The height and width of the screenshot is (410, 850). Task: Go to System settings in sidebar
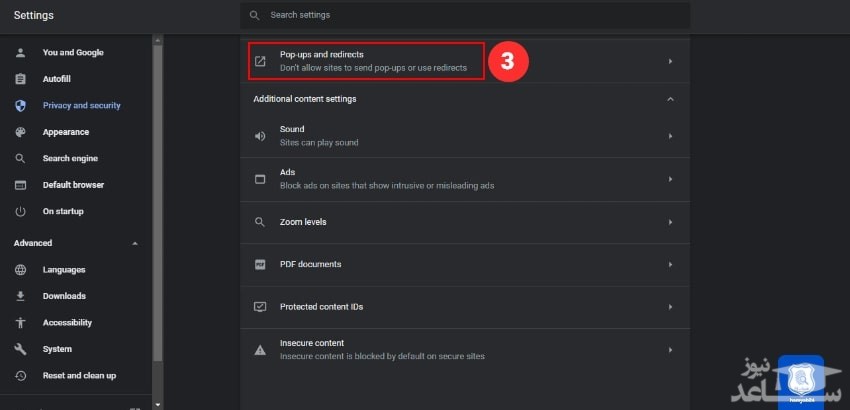click(x=57, y=349)
